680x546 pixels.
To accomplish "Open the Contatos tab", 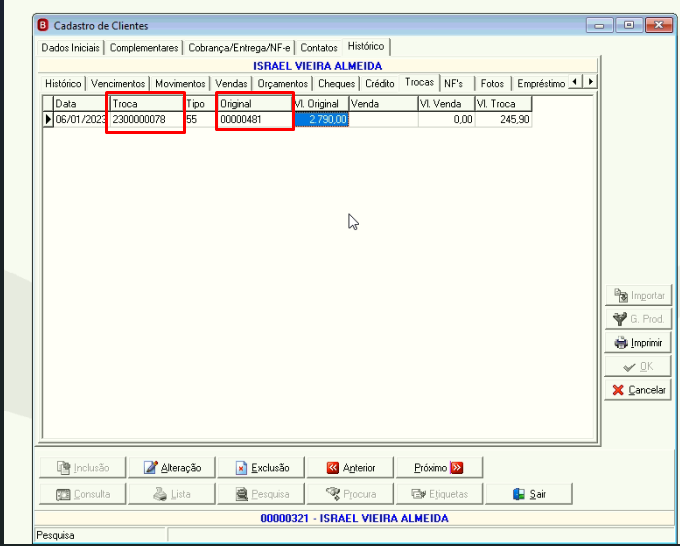I will [319, 48].
